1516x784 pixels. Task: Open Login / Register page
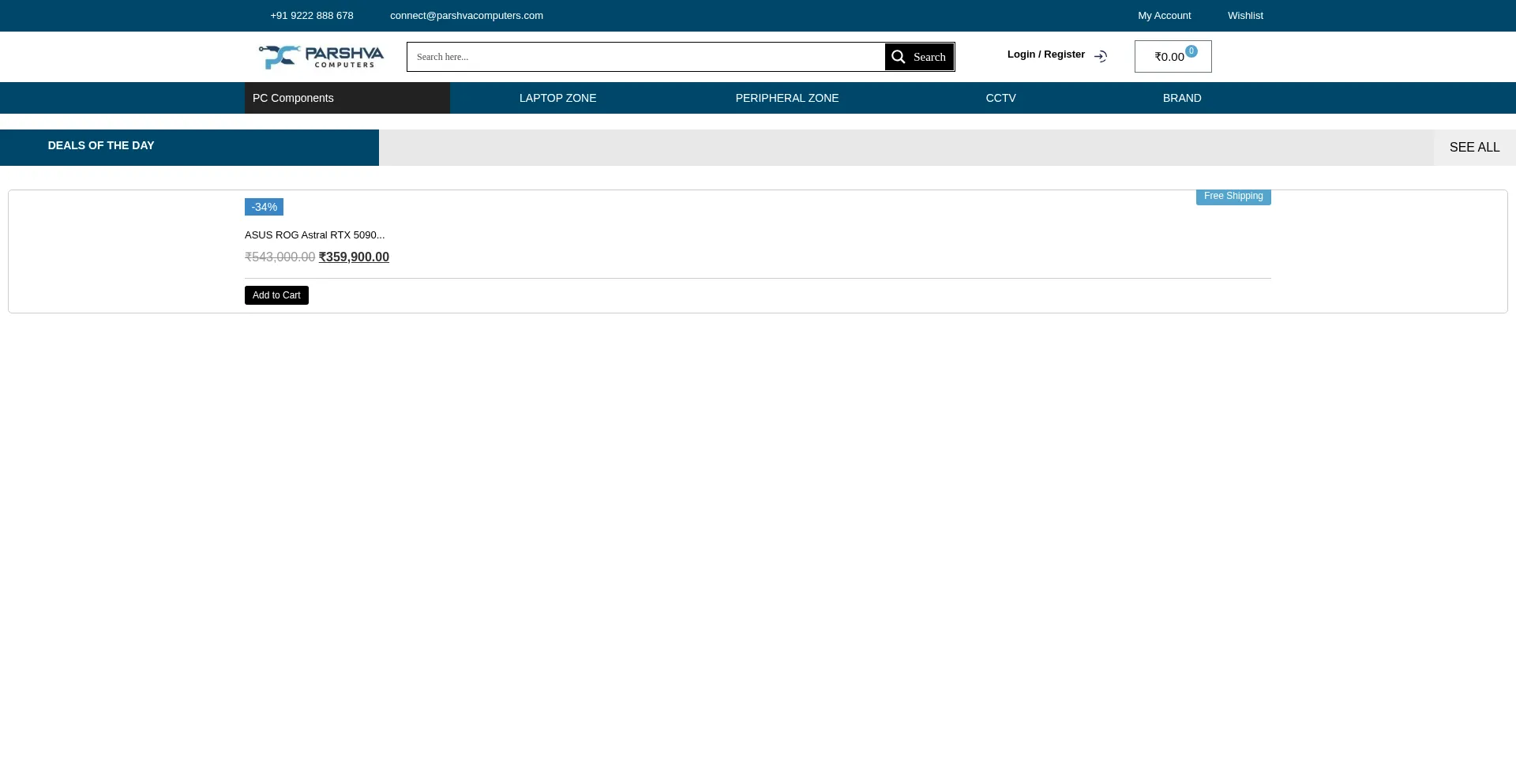pyautogui.click(x=1045, y=54)
